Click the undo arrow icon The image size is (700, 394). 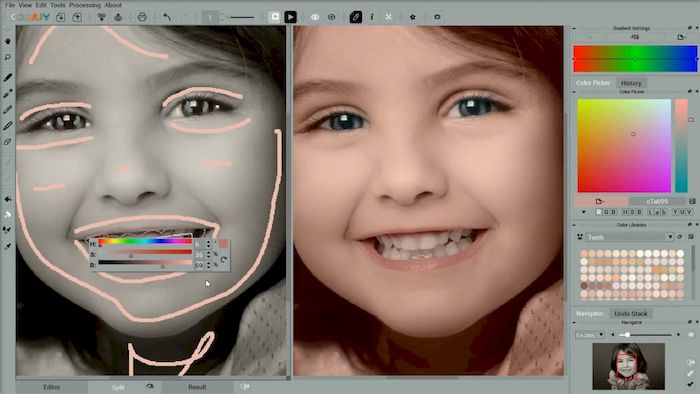click(x=167, y=17)
